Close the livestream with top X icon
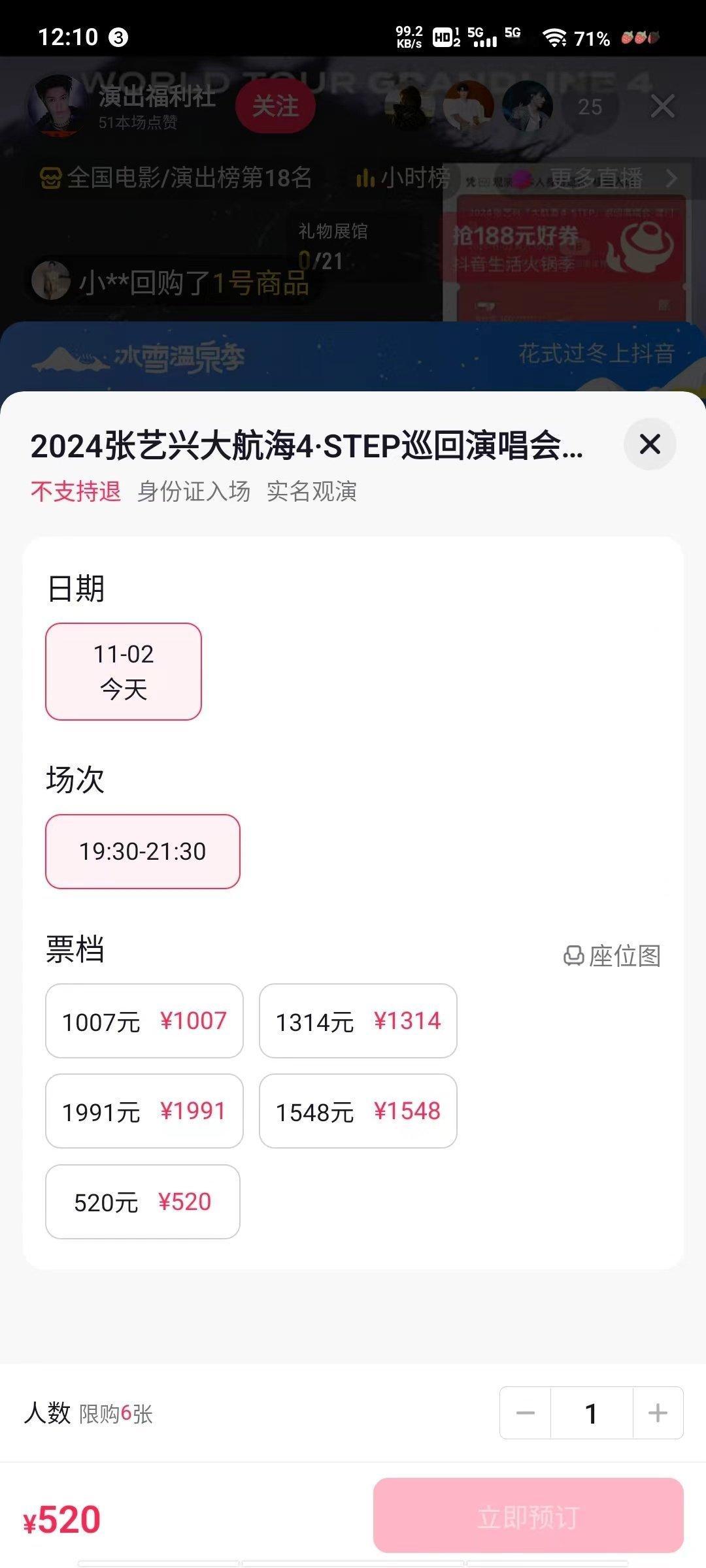706x1568 pixels. coord(663,106)
